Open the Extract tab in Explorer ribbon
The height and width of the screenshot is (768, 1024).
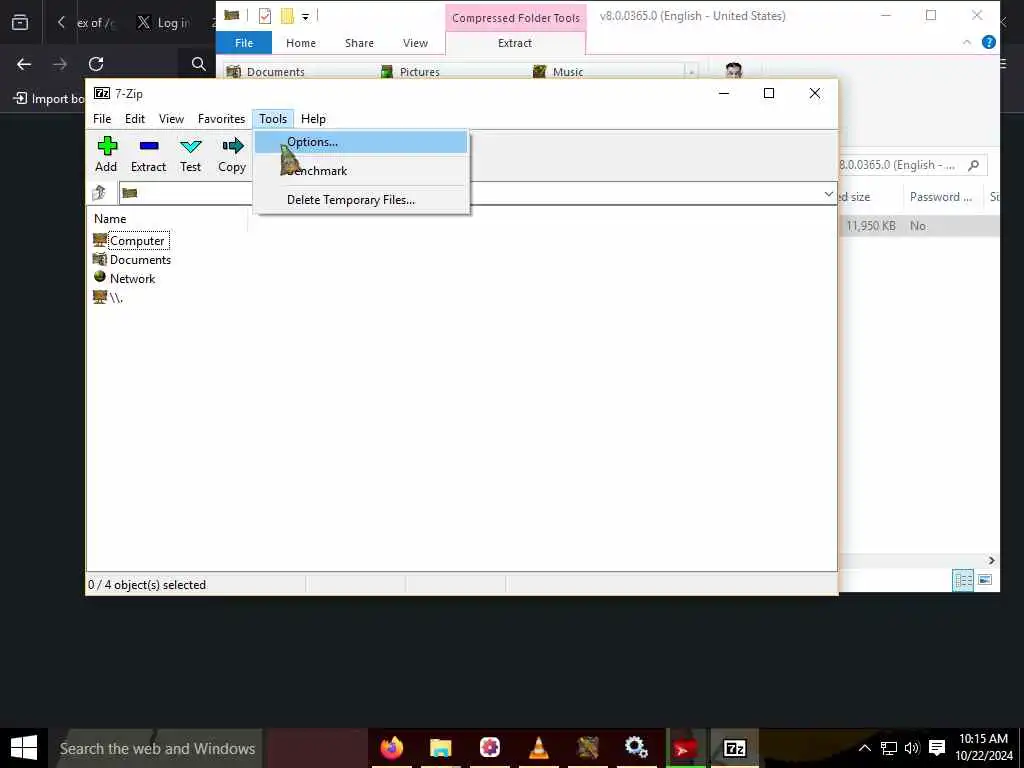515,43
